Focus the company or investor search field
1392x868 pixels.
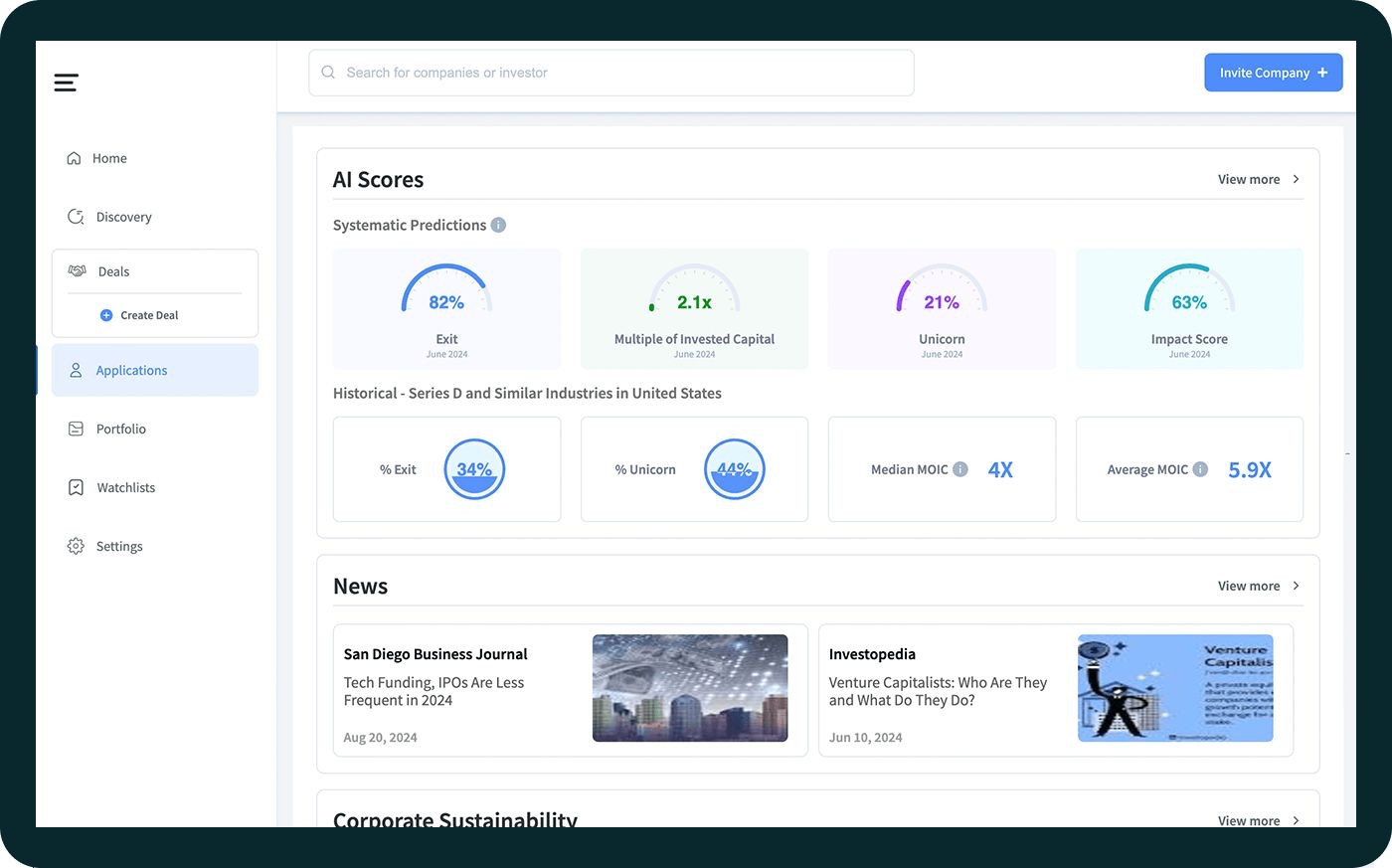(x=611, y=73)
